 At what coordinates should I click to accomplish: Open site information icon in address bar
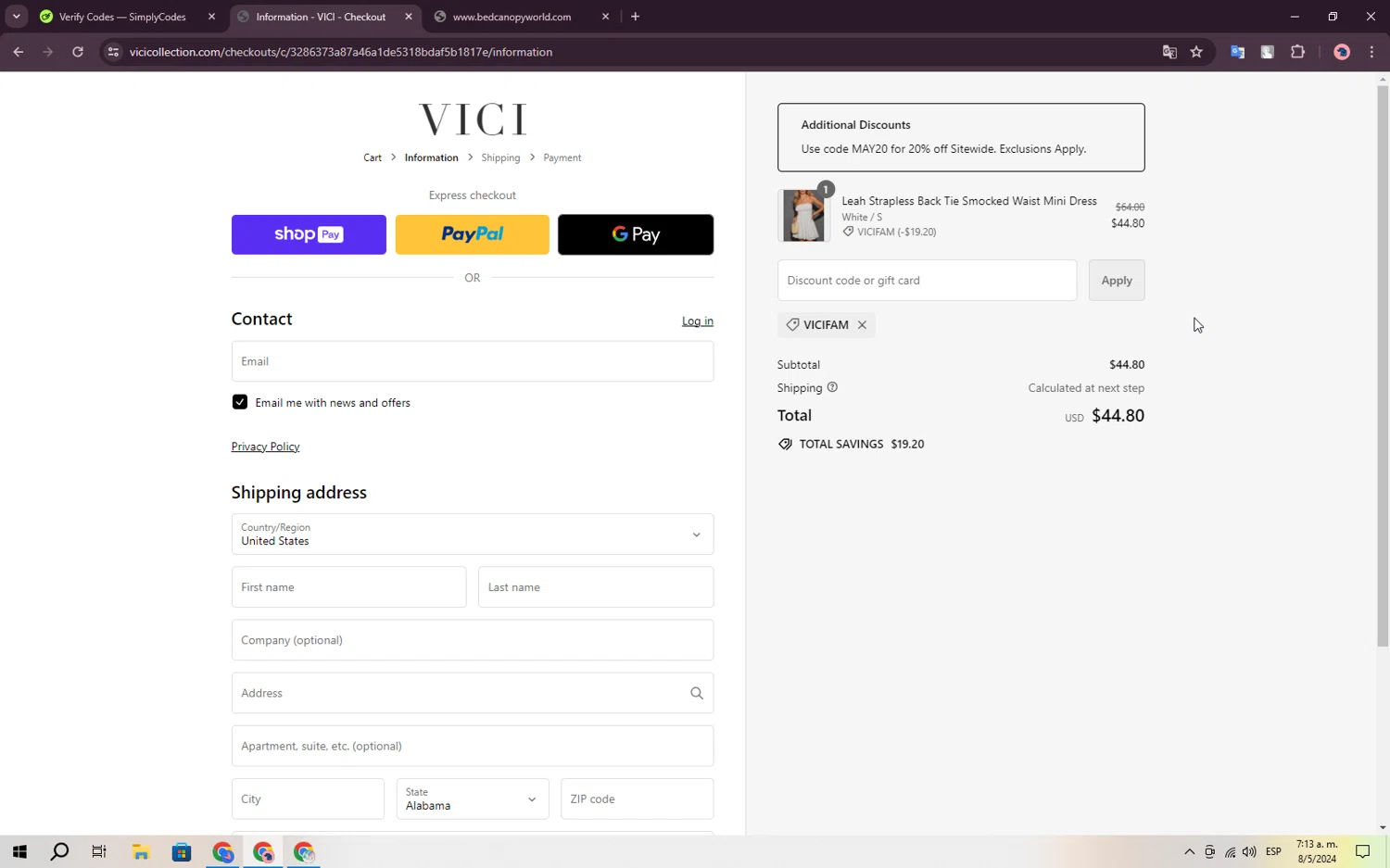click(x=113, y=52)
